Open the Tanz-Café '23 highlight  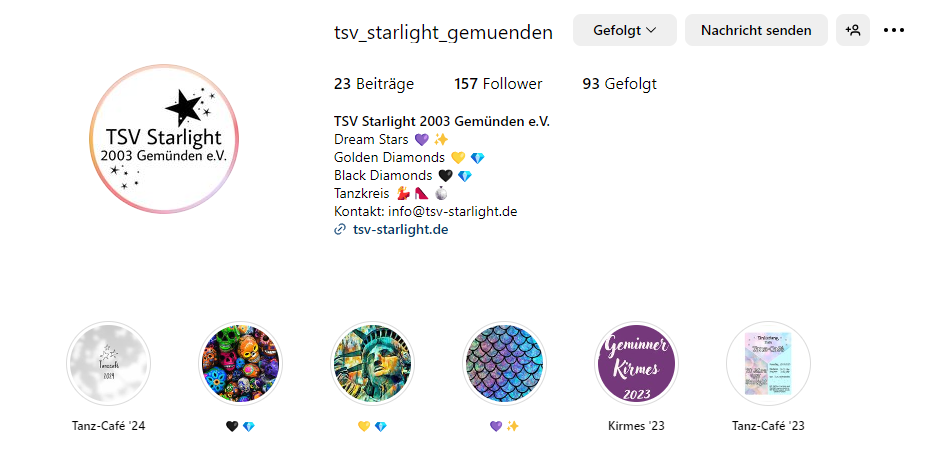(x=768, y=363)
